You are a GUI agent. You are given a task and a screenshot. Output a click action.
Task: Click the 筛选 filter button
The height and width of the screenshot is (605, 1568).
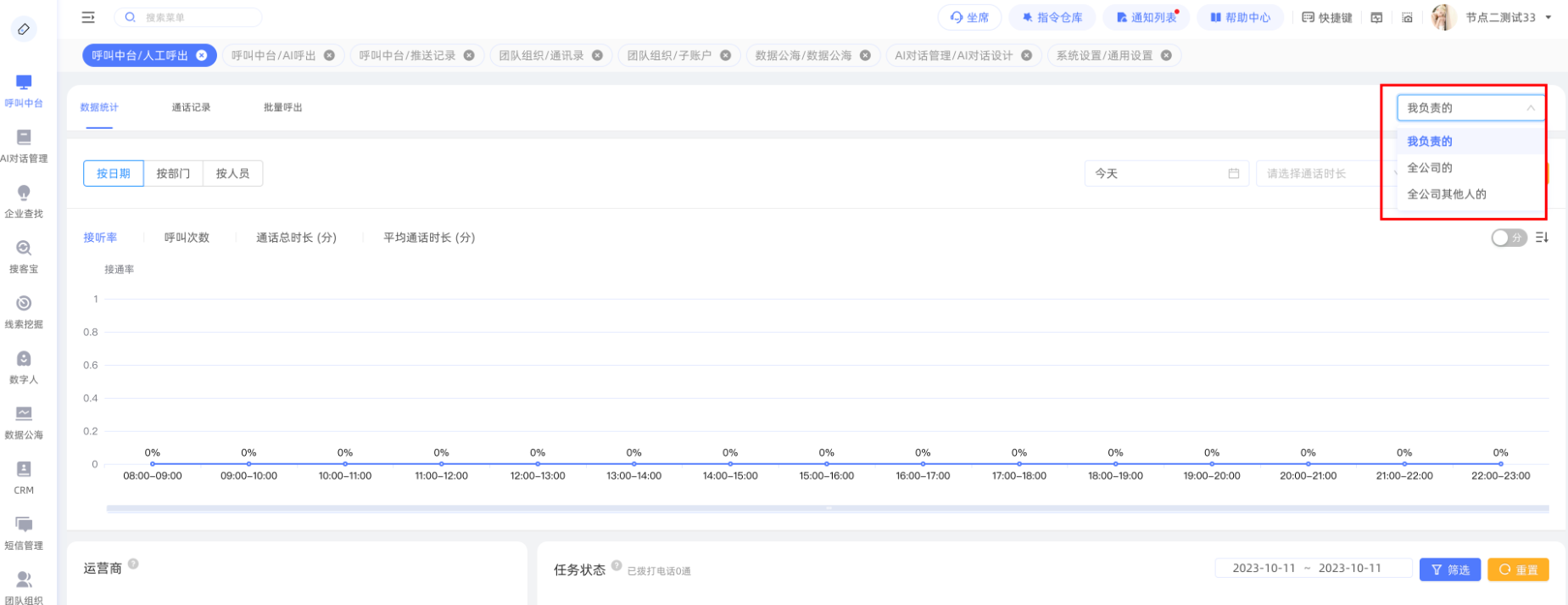[1449, 569]
